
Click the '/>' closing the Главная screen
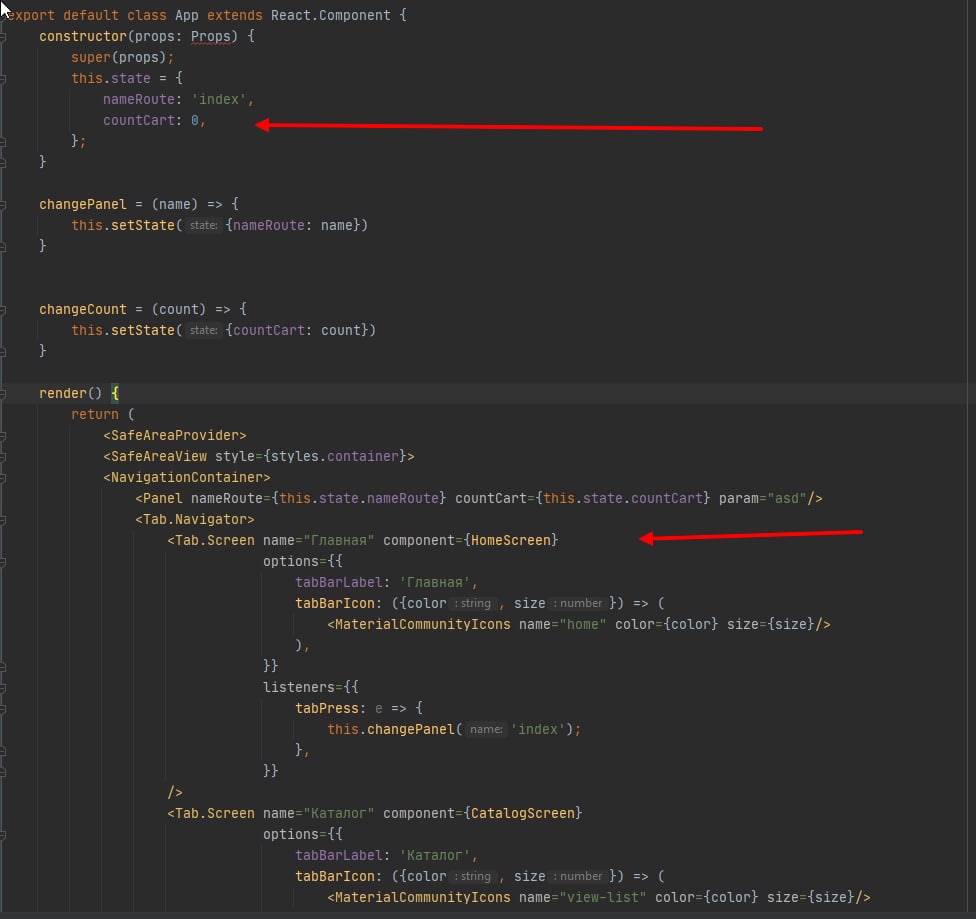pos(175,793)
